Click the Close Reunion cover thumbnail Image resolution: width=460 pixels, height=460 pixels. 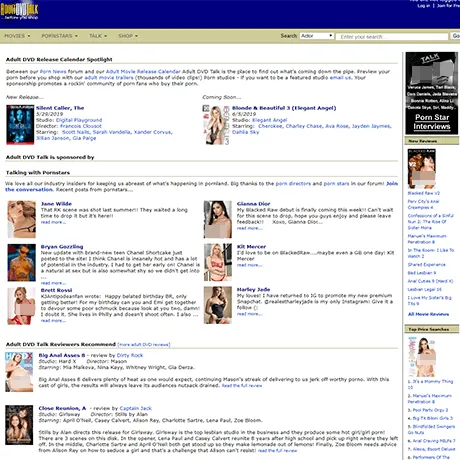pyautogui.click(x=19, y=425)
